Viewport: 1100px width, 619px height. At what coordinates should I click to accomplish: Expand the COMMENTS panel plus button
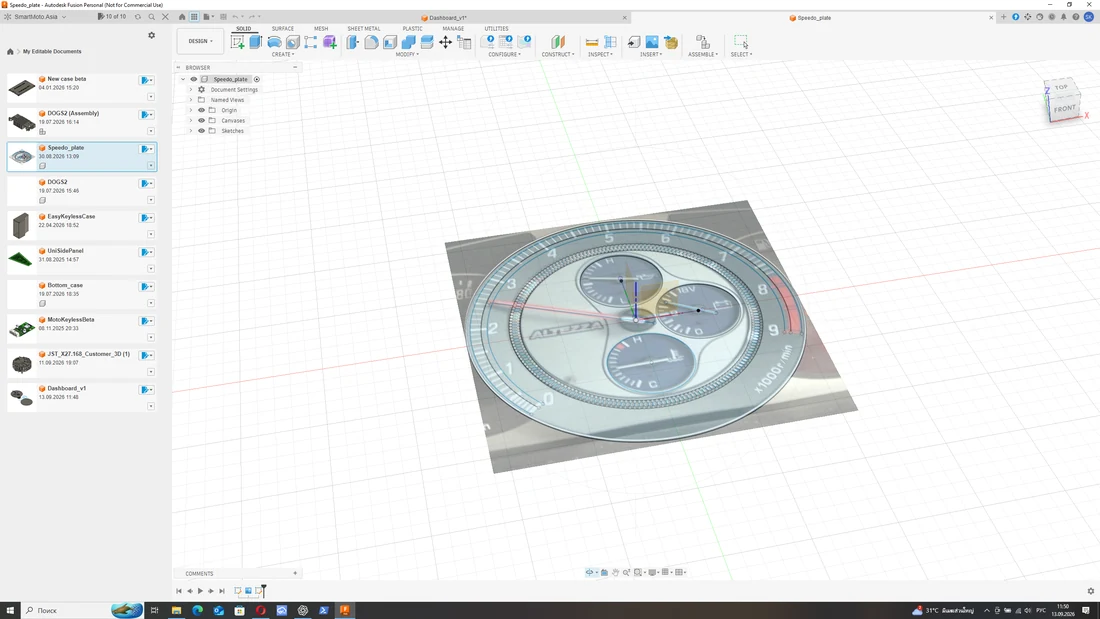295,573
